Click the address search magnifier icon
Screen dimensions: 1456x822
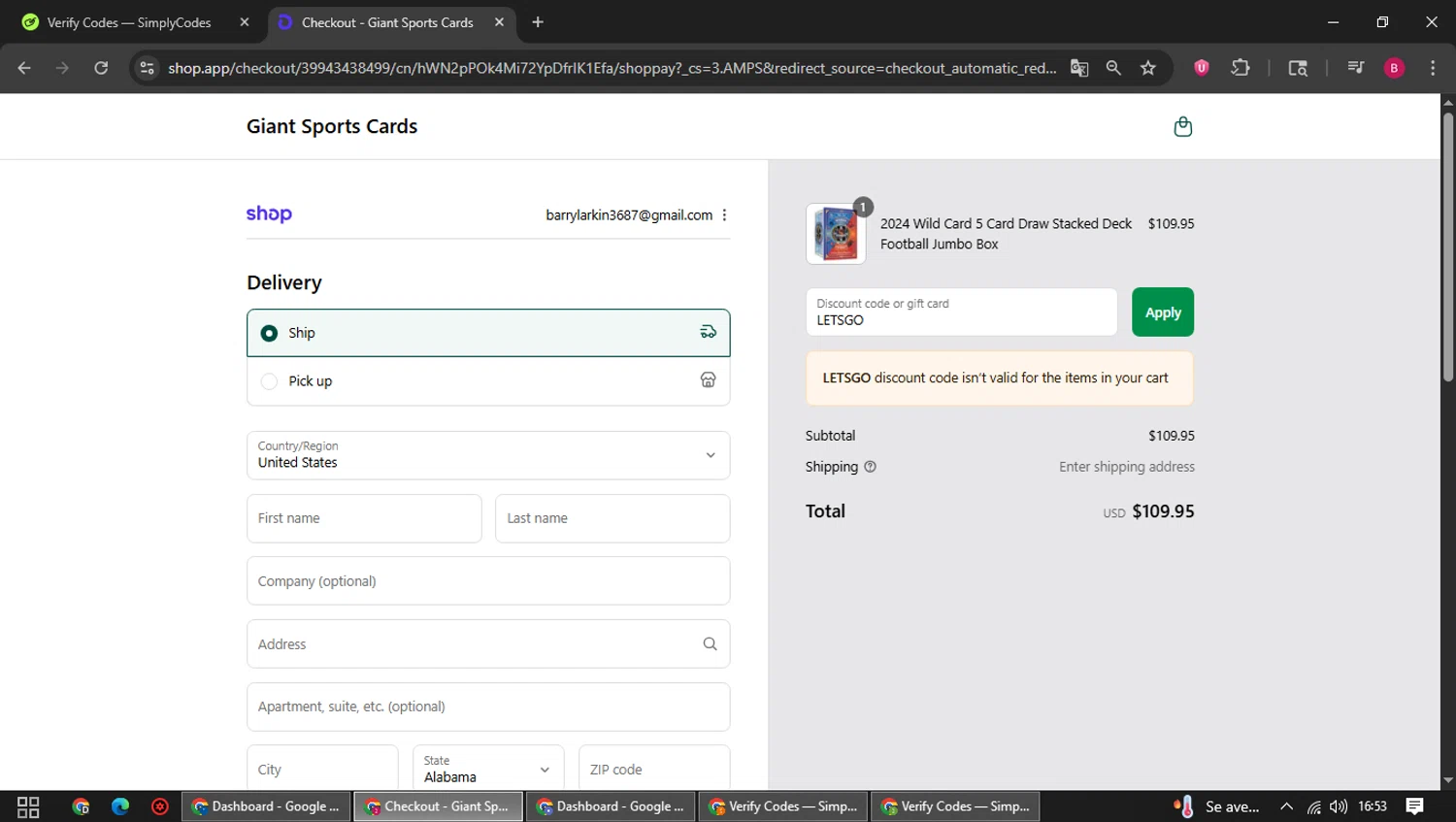[710, 644]
